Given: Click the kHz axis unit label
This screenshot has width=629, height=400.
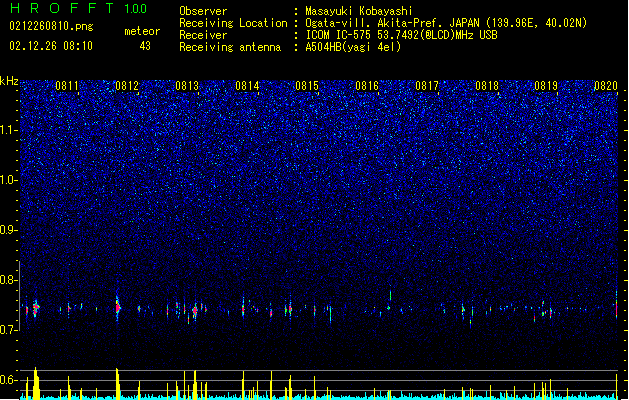Looking at the screenshot, I should pos(9,81).
